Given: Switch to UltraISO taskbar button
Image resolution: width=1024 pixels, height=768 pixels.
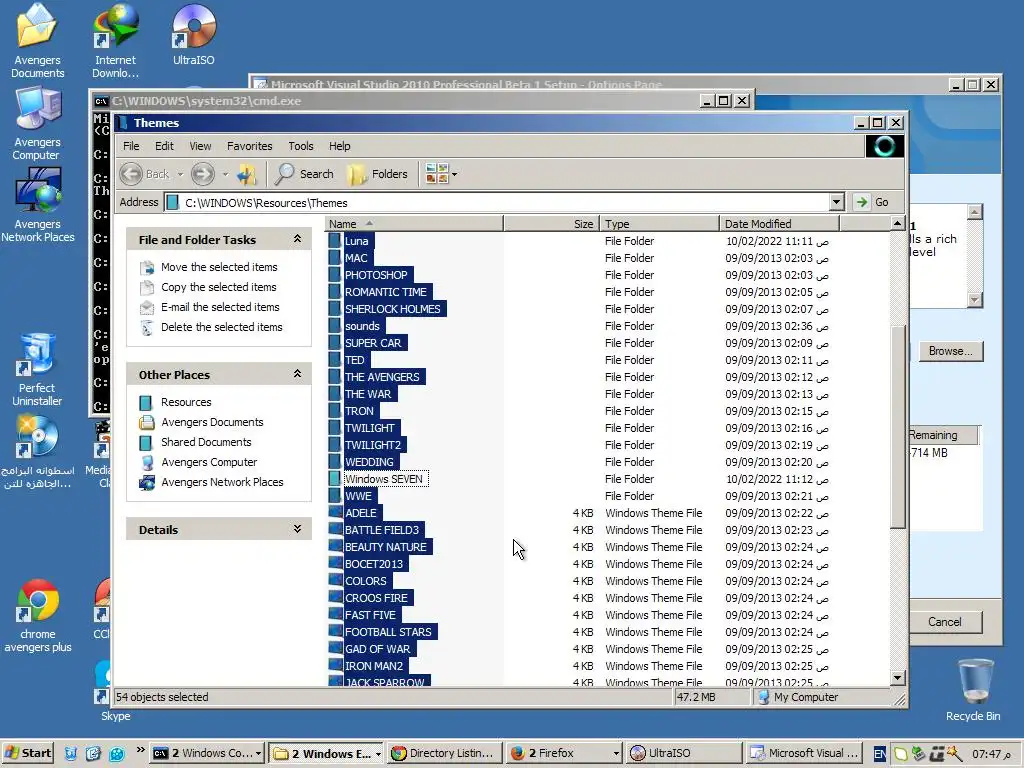Looking at the screenshot, I should (683, 753).
